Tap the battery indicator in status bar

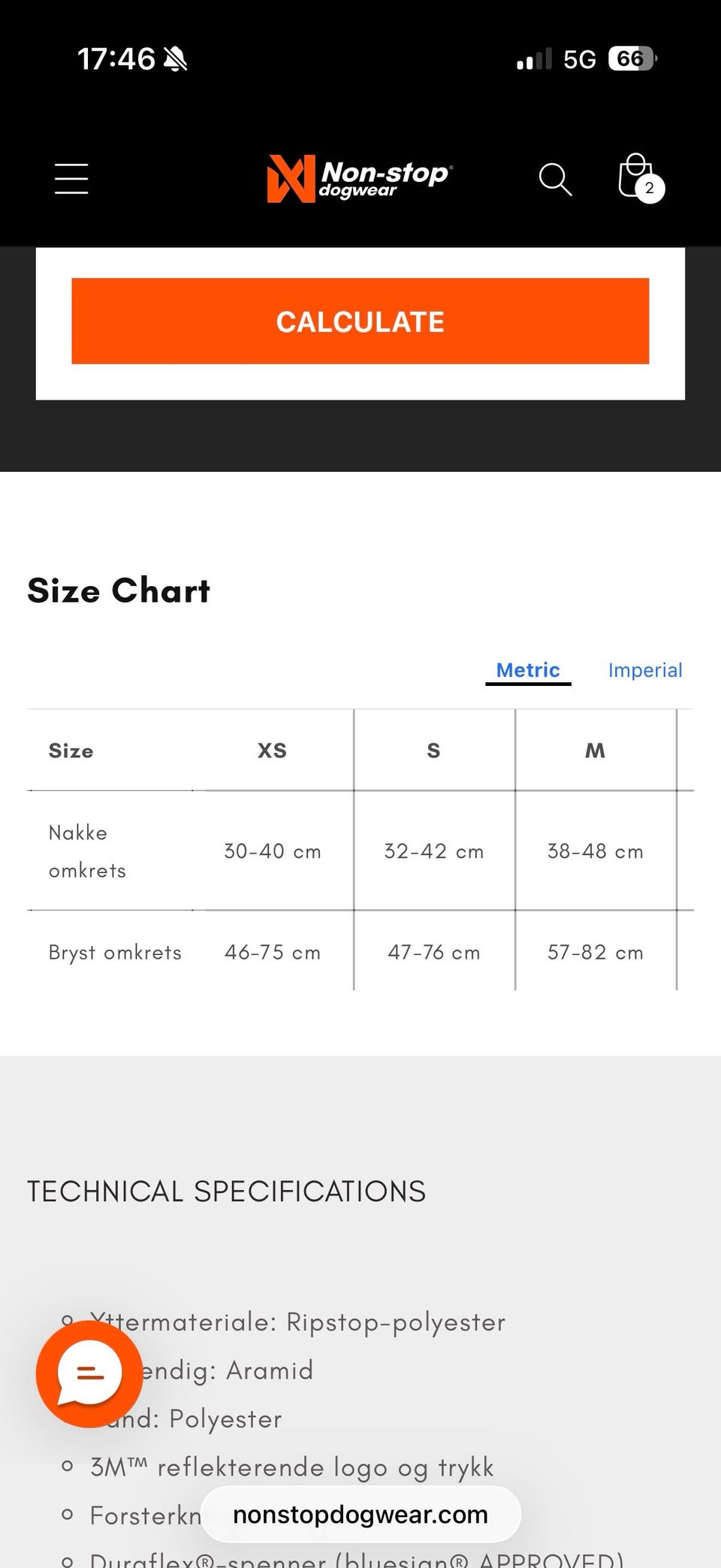click(x=632, y=59)
